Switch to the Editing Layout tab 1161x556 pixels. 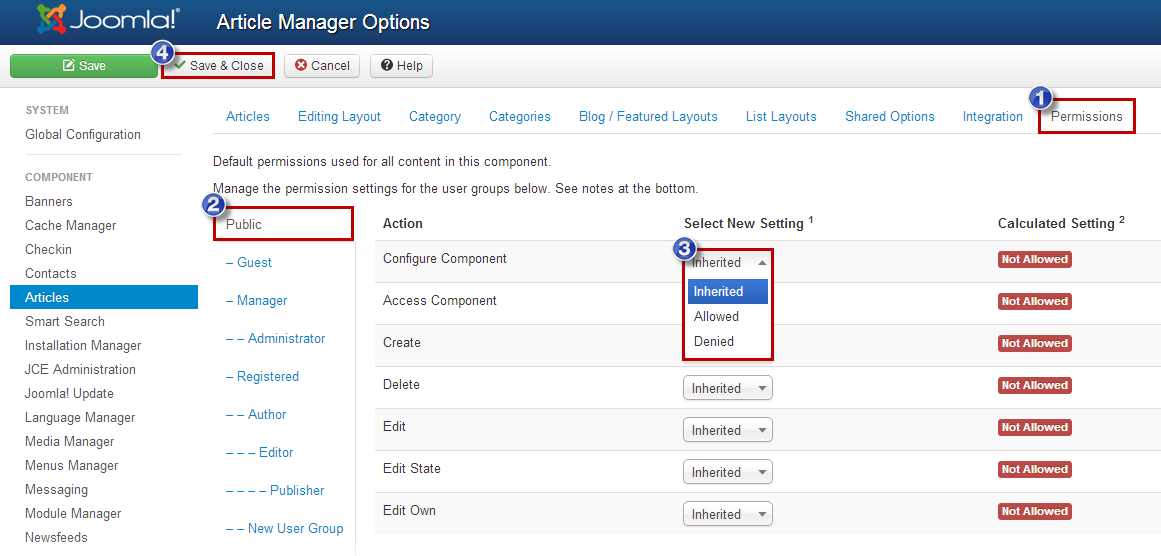[339, 116]
